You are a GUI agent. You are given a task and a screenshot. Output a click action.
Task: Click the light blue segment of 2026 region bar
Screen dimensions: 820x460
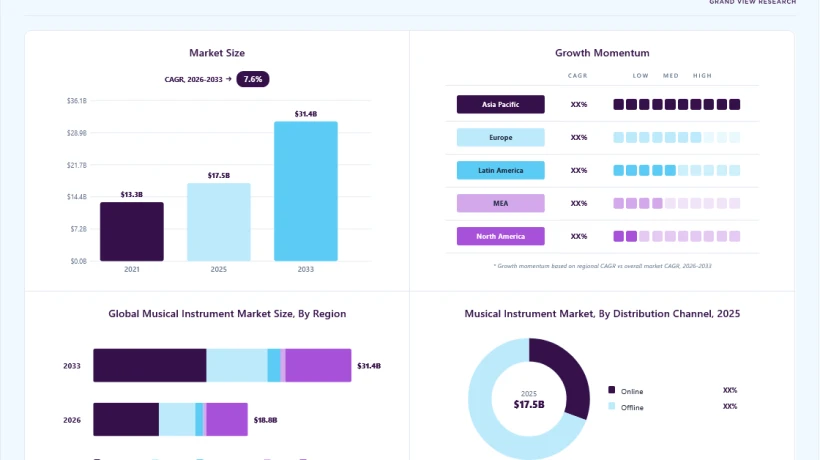(x=177, y=419)
